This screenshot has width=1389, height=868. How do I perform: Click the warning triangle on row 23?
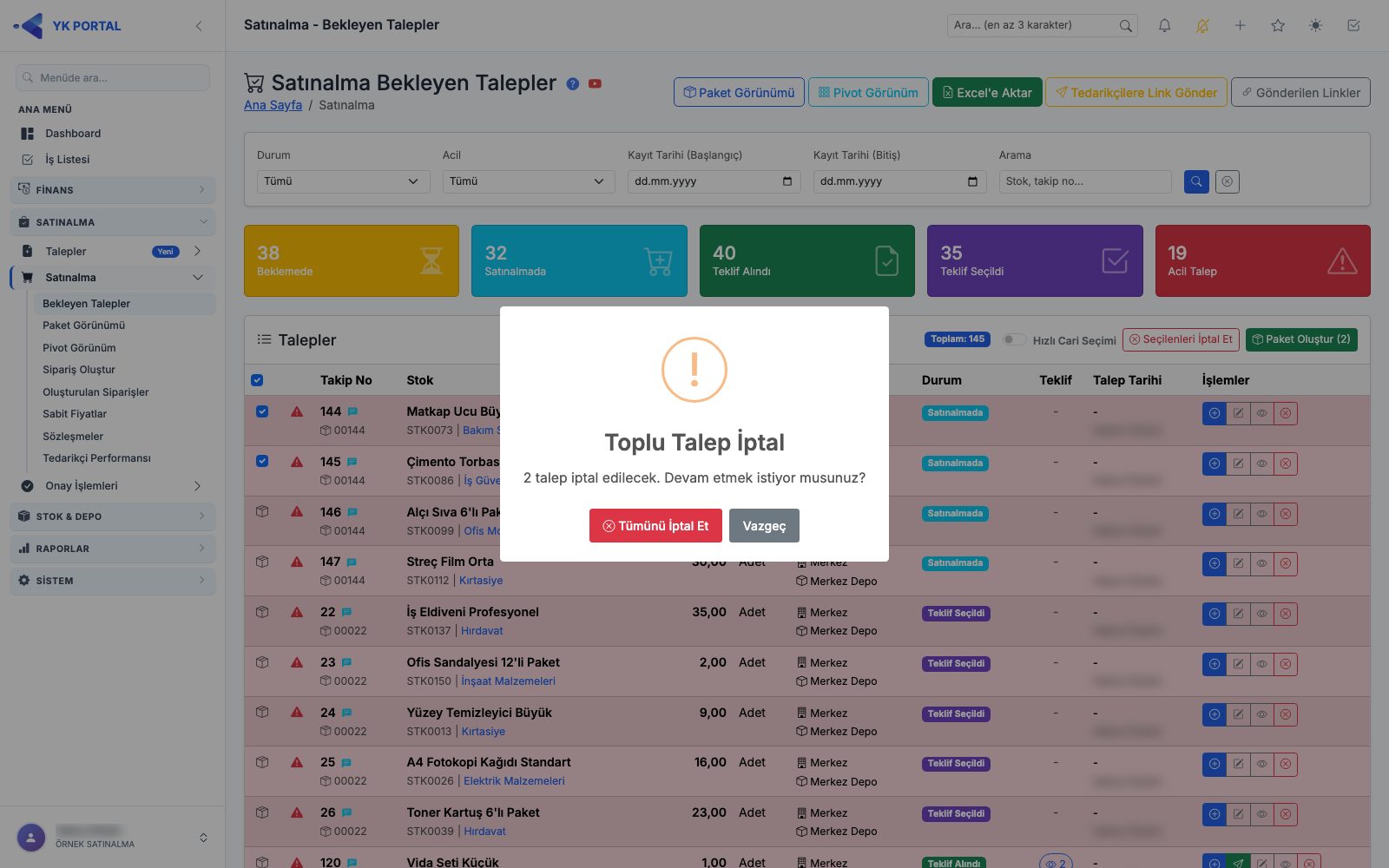click(297, 662)
